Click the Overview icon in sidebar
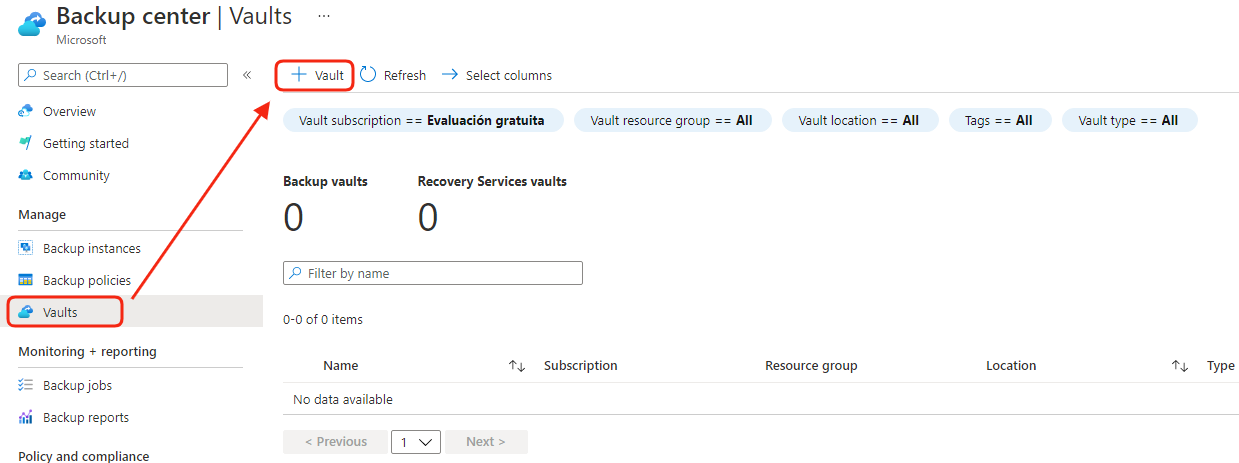1239x463 pixels. pos(26,111)
